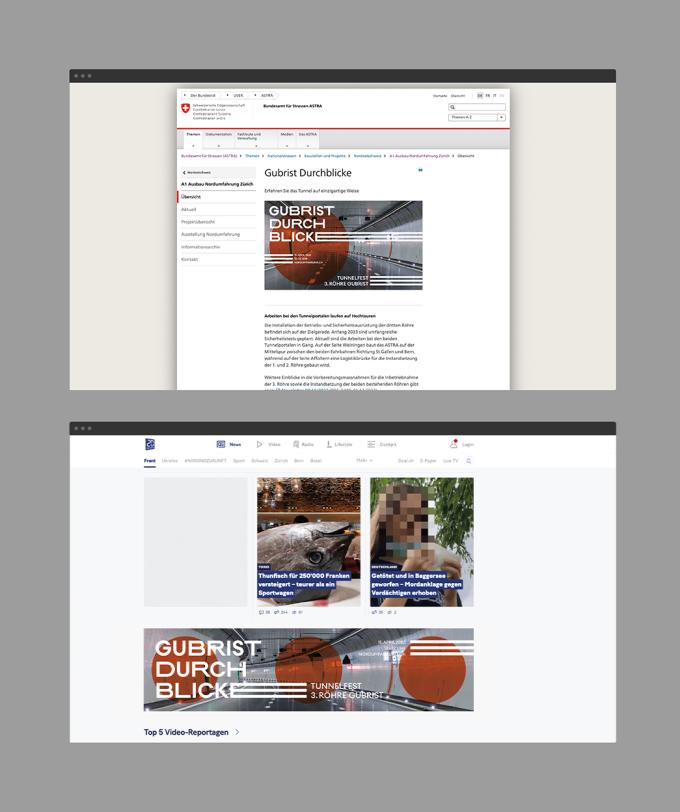The image size is (680, 812).
Task: Expand Top 5 Video-Reportagen chevron
Action: point(238,732)
